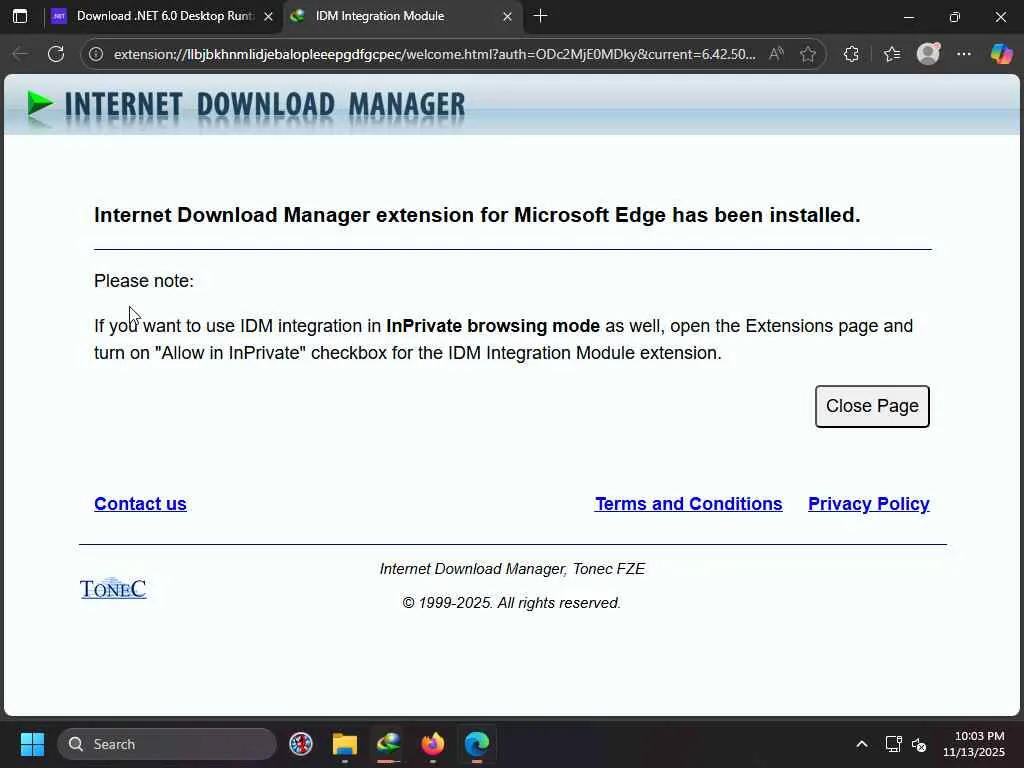Click the "Internet Download Manager, Tonec FZE" text
The height and width of the screenshot is (768, 1024).
coord(512,569)
